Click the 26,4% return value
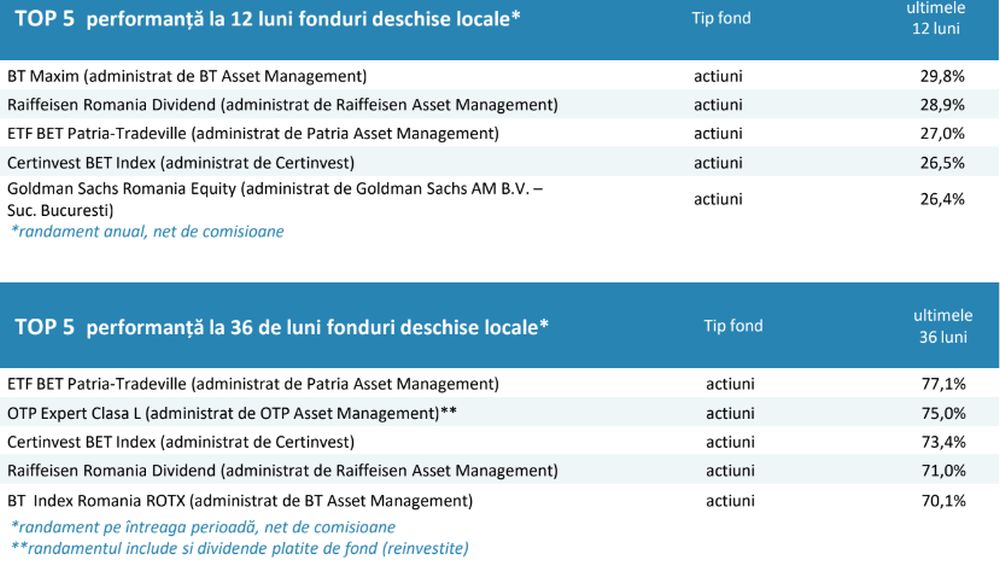 click(x=942, y=199)
